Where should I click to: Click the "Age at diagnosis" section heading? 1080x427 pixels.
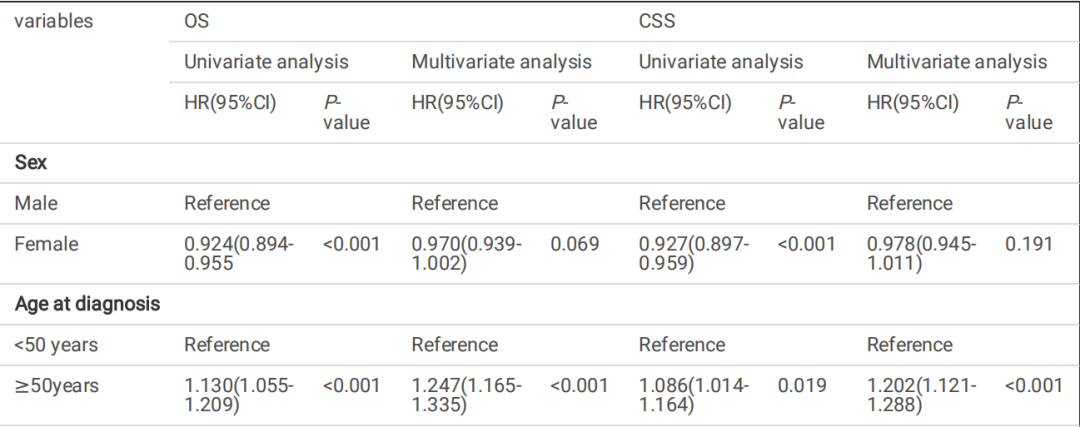(87, 305)
